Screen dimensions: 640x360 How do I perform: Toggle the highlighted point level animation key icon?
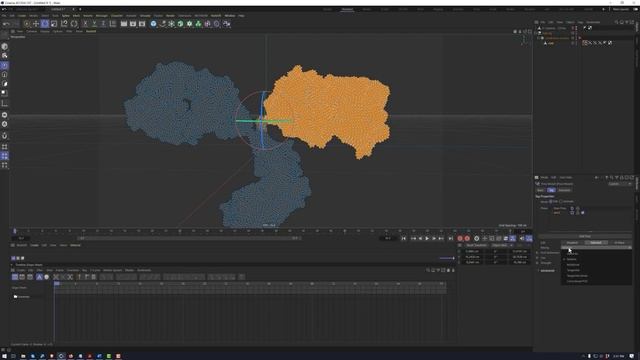point(513,238)
